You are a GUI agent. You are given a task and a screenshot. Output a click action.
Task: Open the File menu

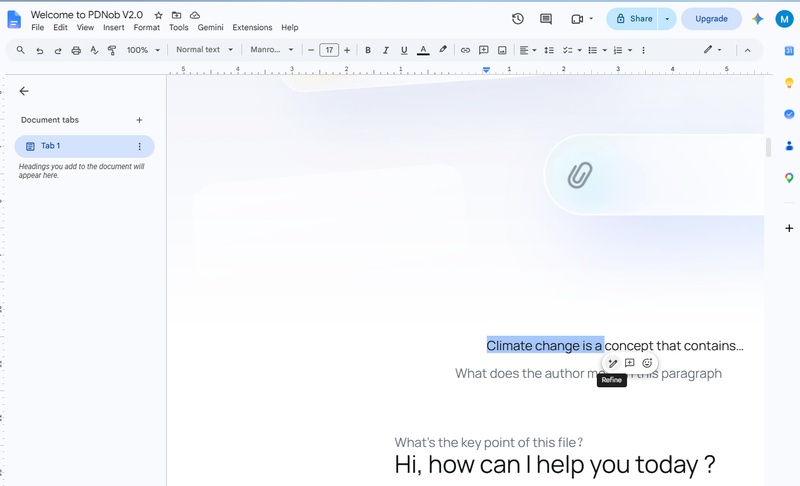tap(38, 28)
